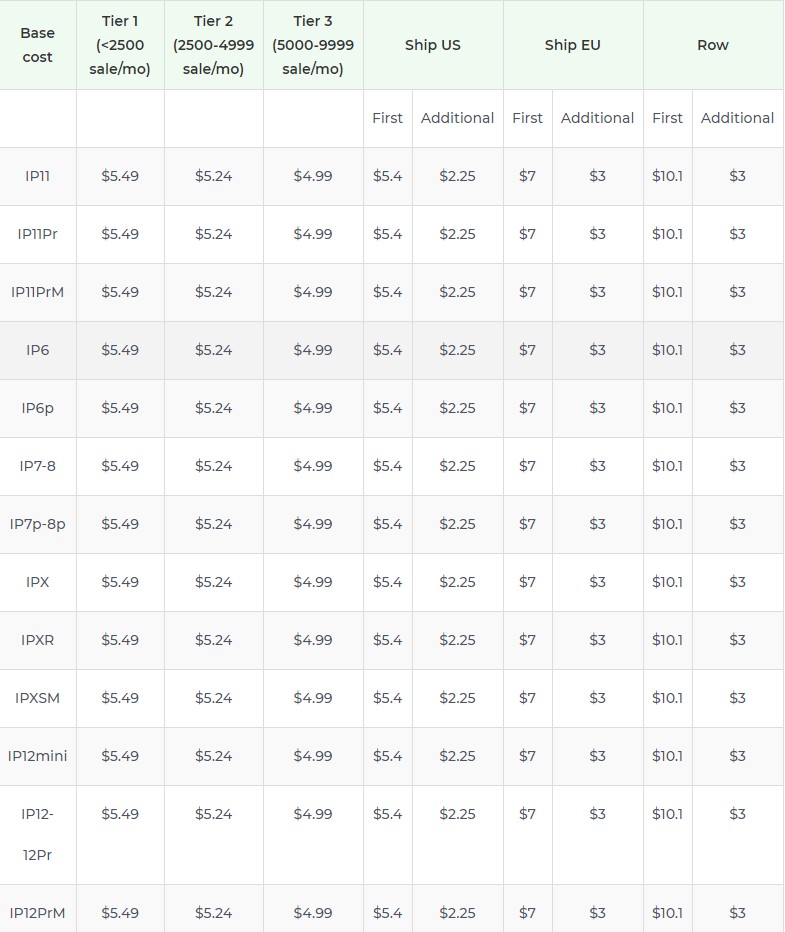The image size is (785, 932).
Task: Select the $2.25 US additional shipping for IP6p
Action: (x=458, y=408)
